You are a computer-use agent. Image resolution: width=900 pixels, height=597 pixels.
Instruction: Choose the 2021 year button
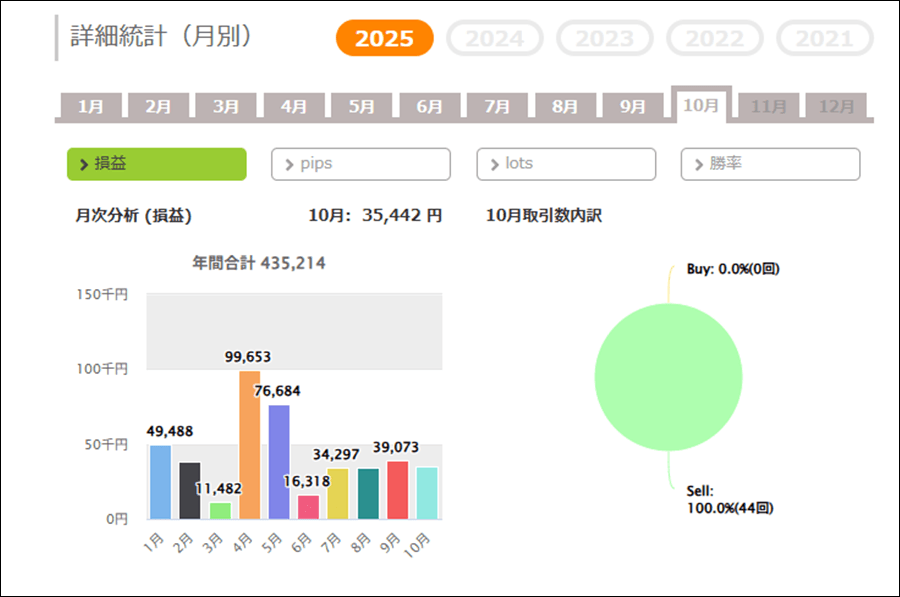[x=824, y=39]
